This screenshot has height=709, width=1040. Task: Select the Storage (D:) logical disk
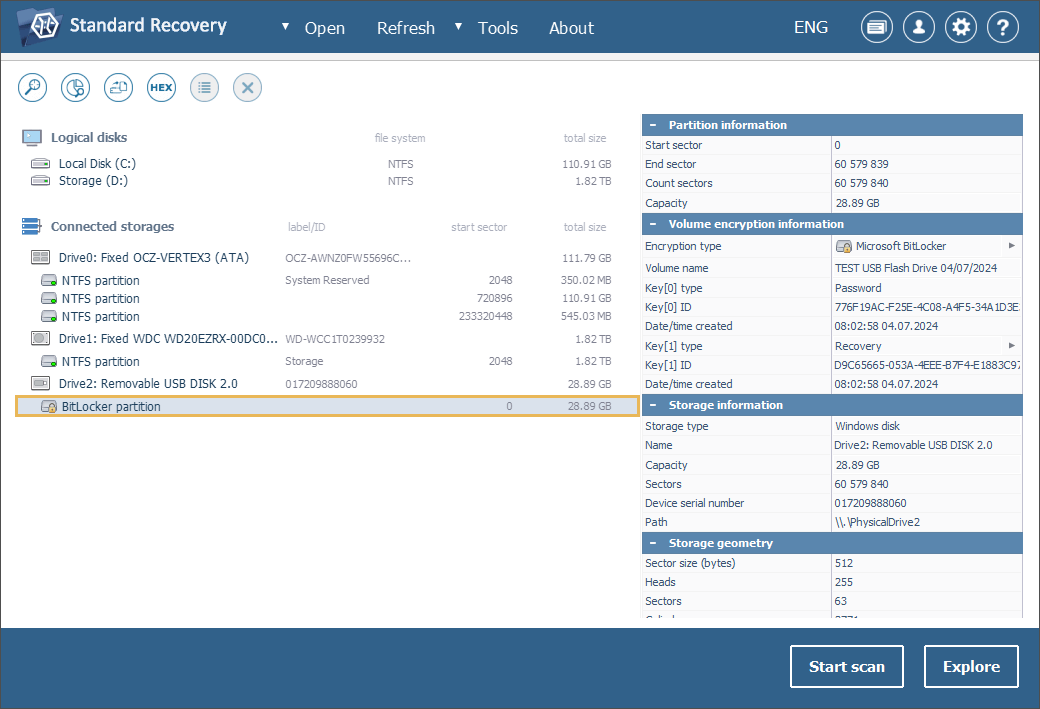pyautogui.click(x=93, y=181)
